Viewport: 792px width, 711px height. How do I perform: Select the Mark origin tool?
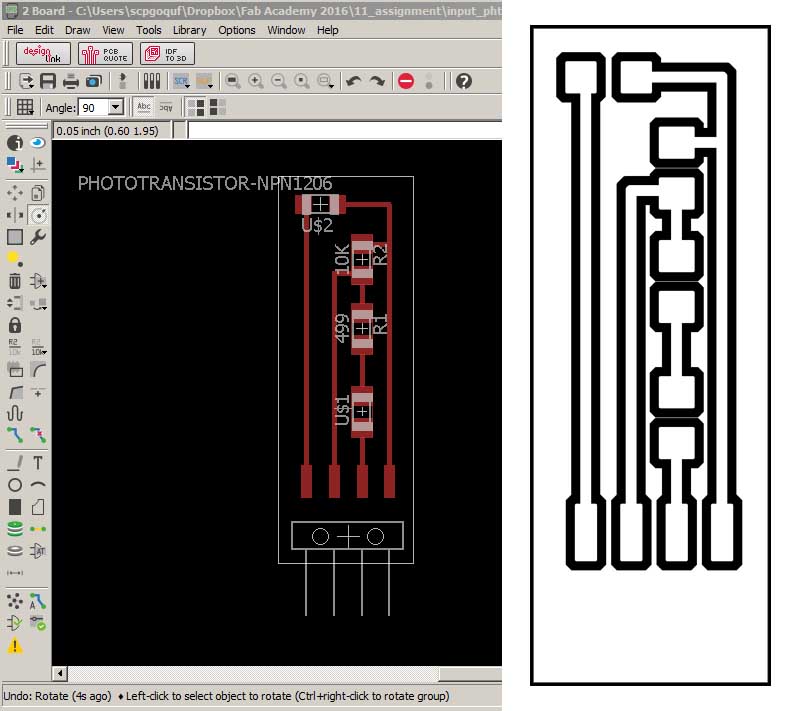(38, 165)
